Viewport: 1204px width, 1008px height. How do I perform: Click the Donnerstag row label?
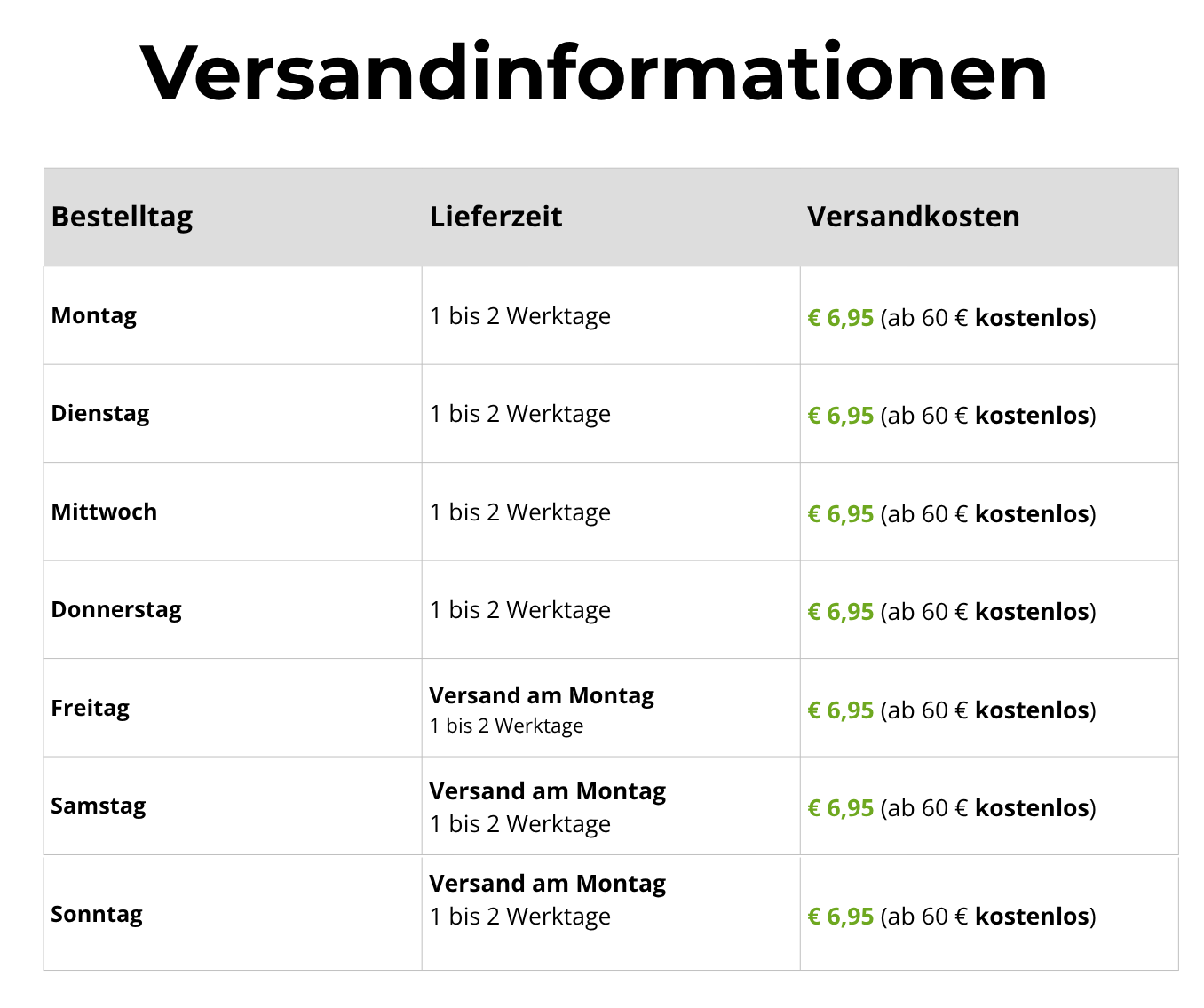(116, 611)
